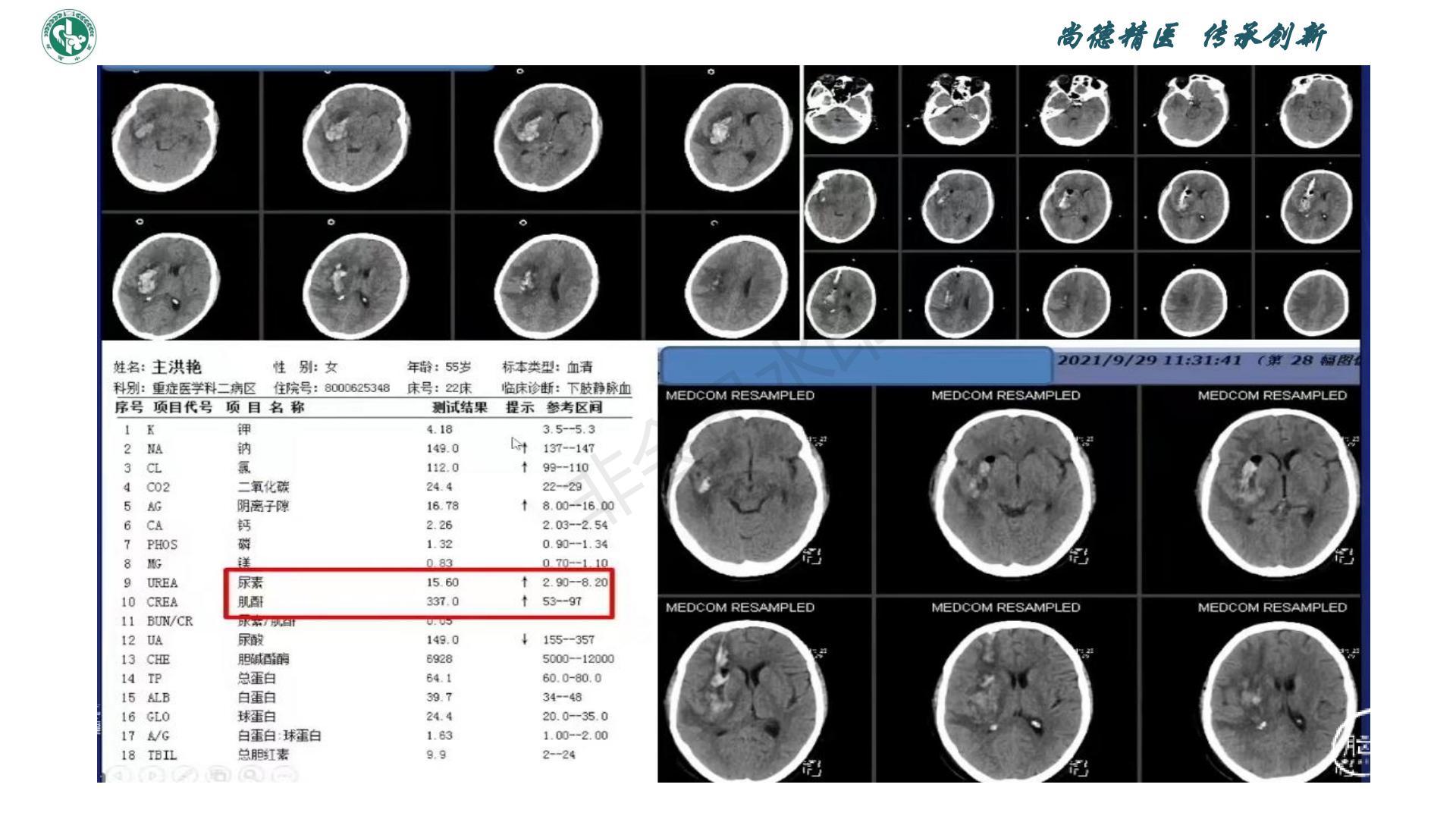Click the department 重症医学科二病区
The image size is (1456, 819).
(x=204, y=388)
